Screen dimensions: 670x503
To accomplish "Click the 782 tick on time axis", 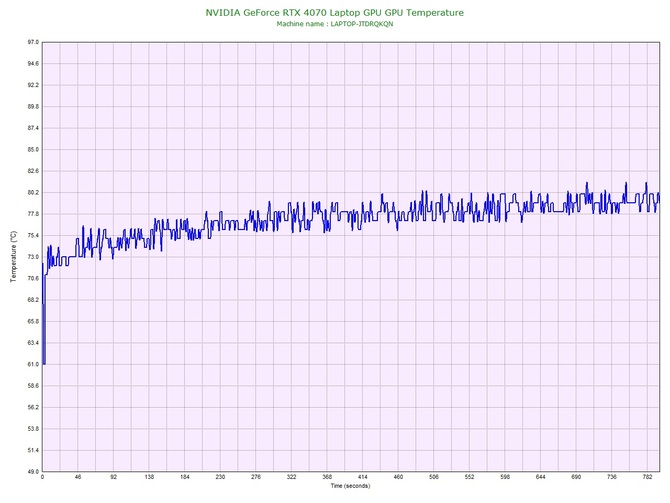I will 647,477.
